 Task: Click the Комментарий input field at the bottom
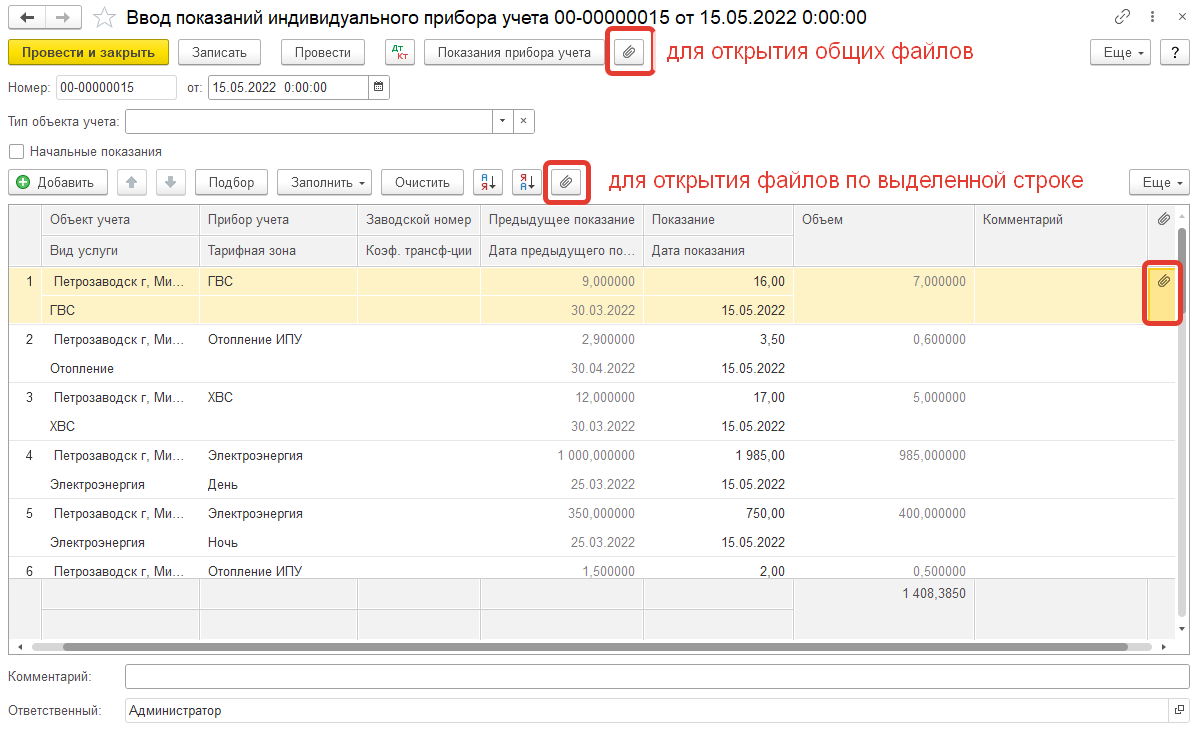pyautogui.click(x=656, y=677)
